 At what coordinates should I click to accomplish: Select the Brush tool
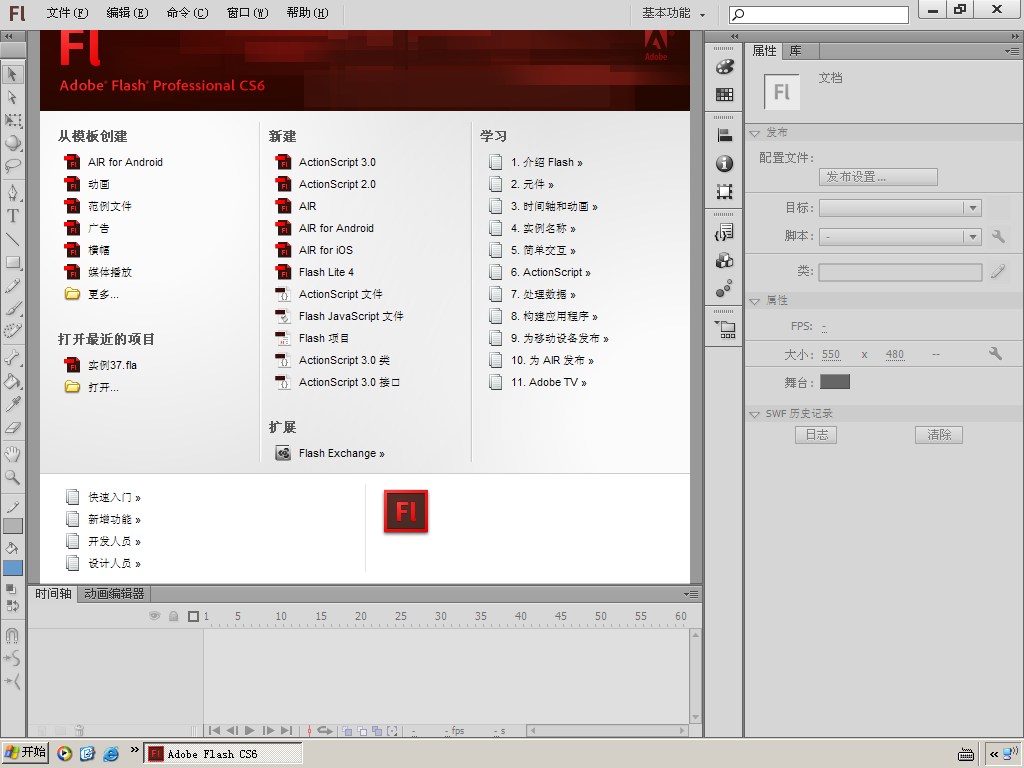(x=12, y=308)
